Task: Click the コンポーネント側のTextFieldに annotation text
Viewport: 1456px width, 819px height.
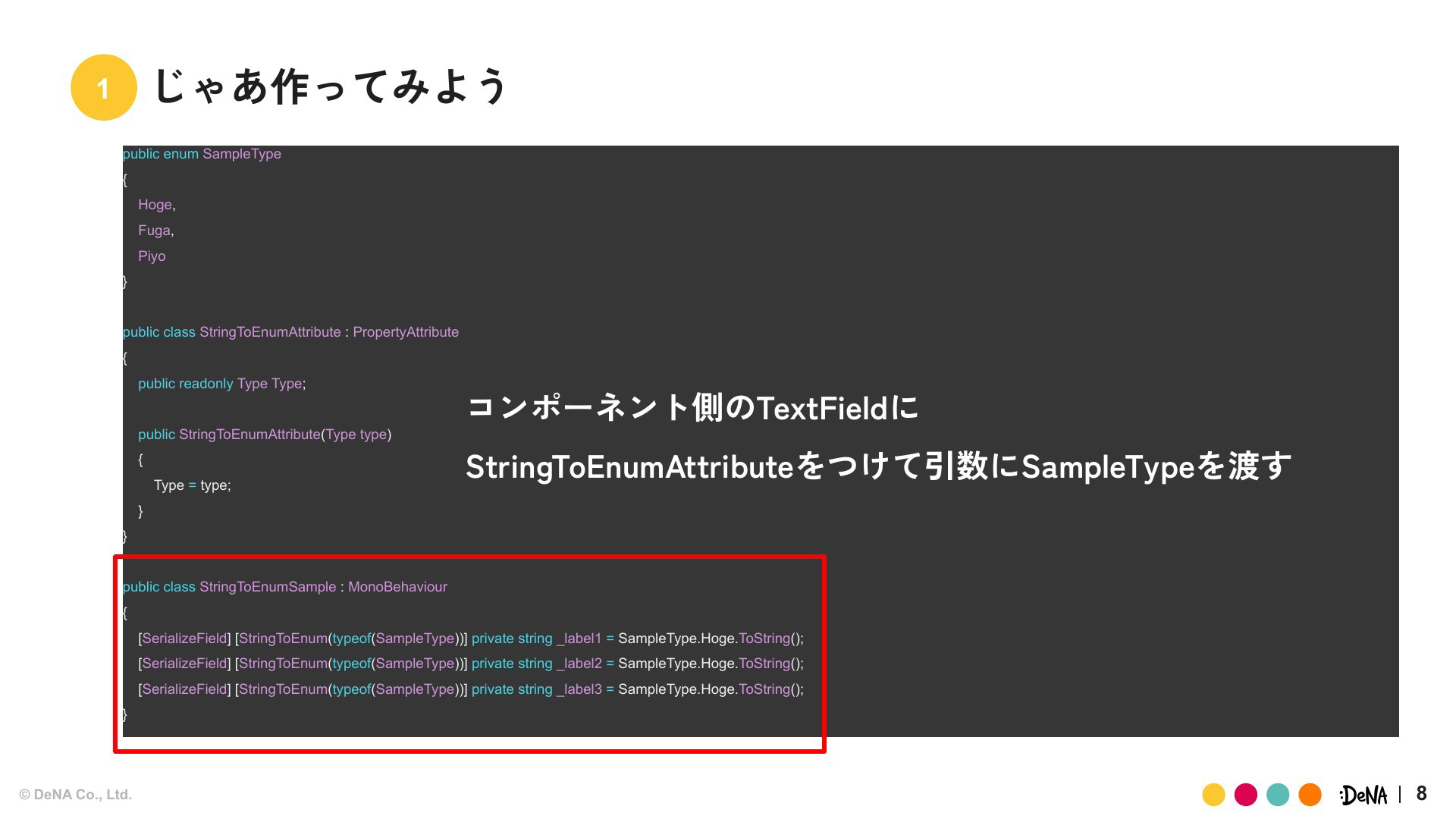Action: click(692, 408)
